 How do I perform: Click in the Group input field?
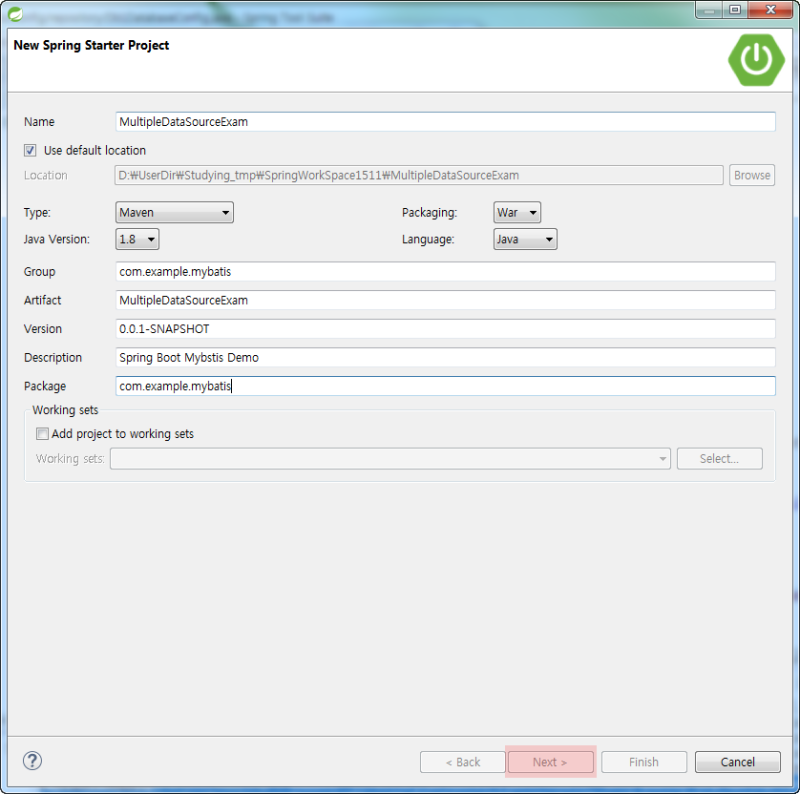coord(445,271)
